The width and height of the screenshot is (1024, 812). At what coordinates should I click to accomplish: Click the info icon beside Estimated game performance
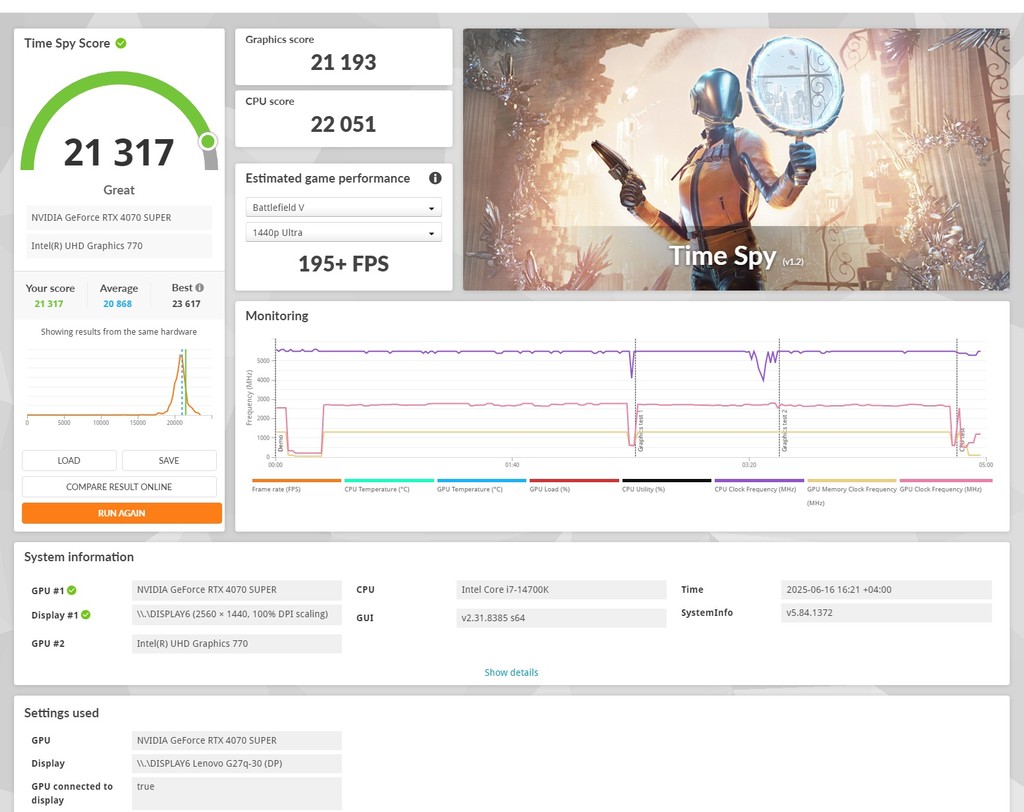[435, 178]
